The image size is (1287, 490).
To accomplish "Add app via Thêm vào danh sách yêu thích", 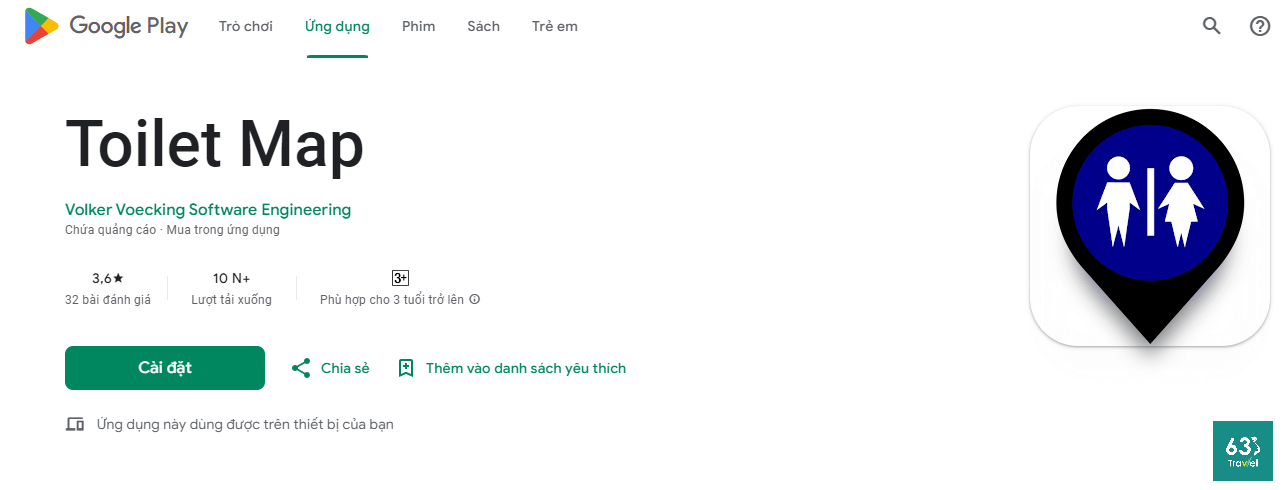I will [525, 368].
